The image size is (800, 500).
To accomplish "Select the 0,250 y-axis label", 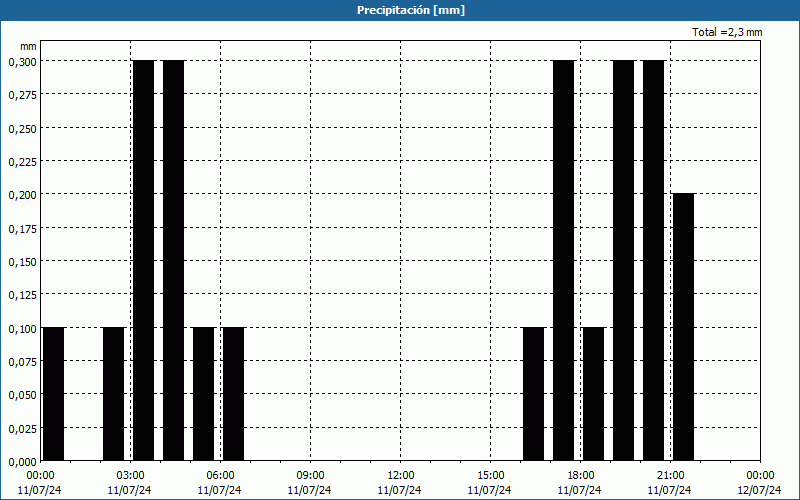I will (x=22, y=129).
